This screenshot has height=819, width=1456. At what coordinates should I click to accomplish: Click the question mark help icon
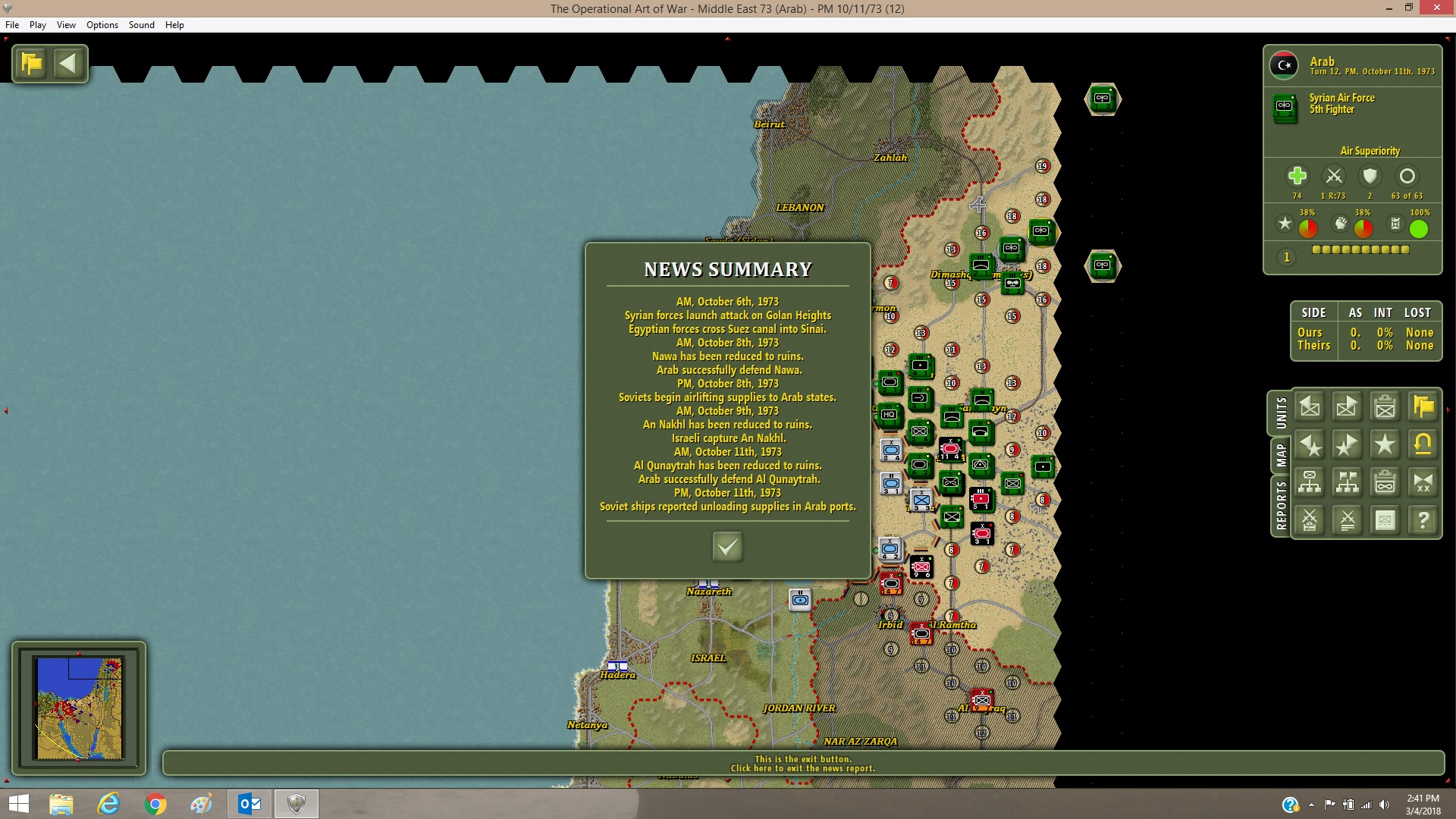[1423, 520]
